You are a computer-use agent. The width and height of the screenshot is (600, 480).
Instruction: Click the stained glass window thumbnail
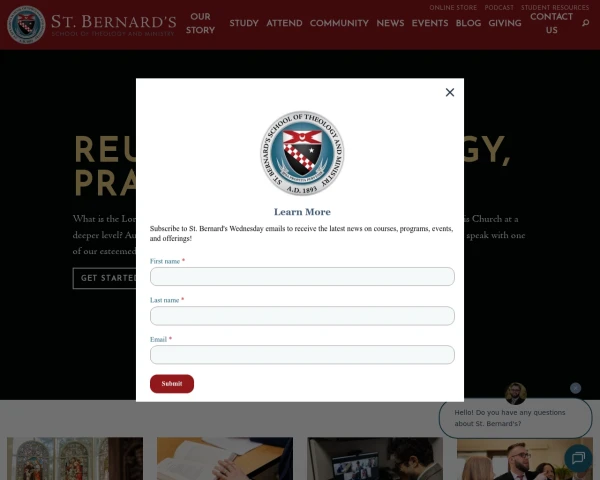tap(75, 459)
